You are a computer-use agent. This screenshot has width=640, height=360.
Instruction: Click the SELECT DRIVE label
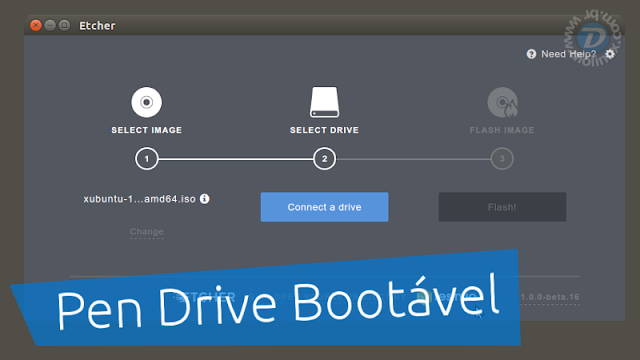[324, 130]
